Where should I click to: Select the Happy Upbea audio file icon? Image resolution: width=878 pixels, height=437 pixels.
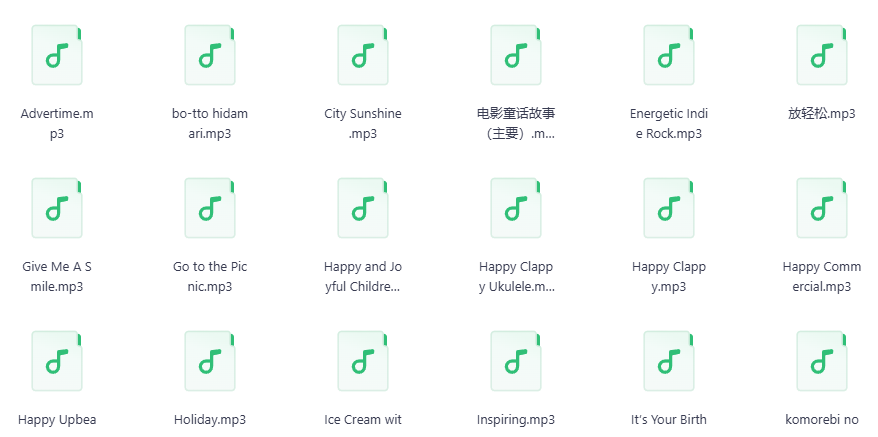[x=57, y=361]
